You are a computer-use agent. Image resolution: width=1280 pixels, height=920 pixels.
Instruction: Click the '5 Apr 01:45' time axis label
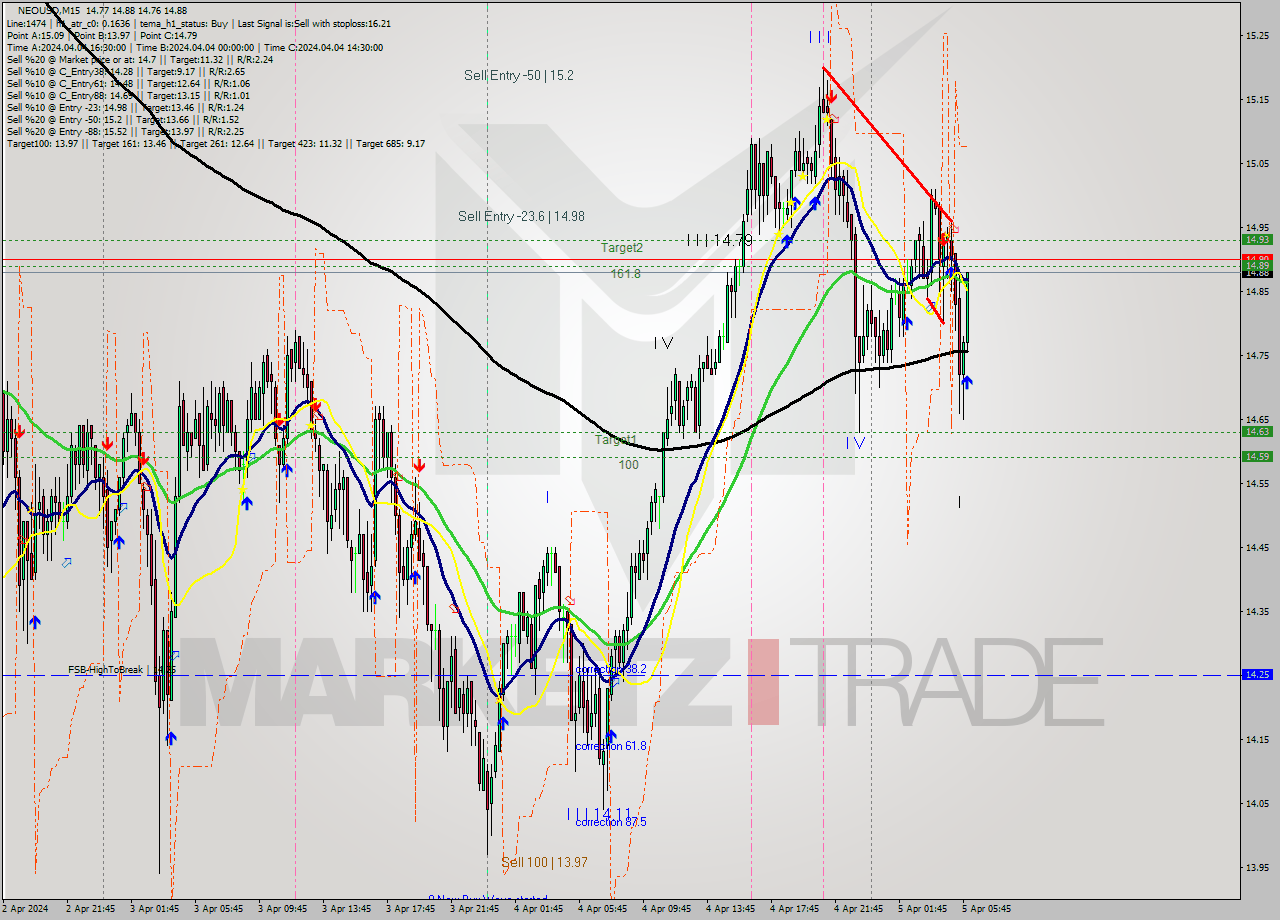[922, 909]
